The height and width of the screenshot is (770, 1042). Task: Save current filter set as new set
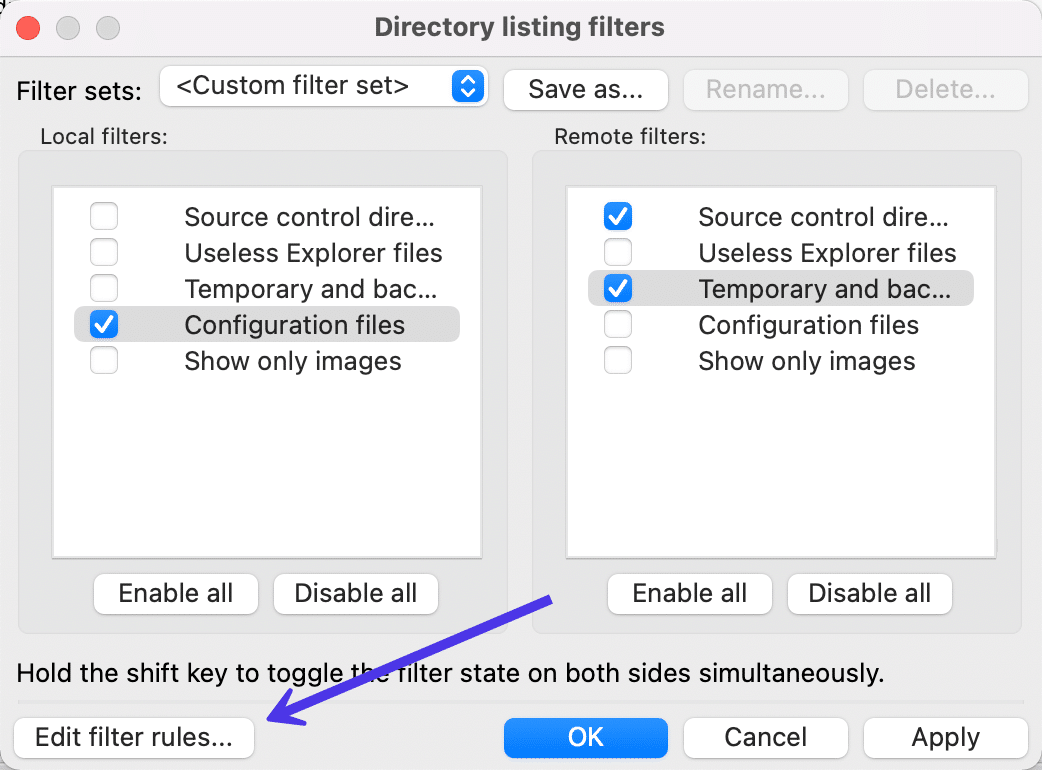pos(585,90)
